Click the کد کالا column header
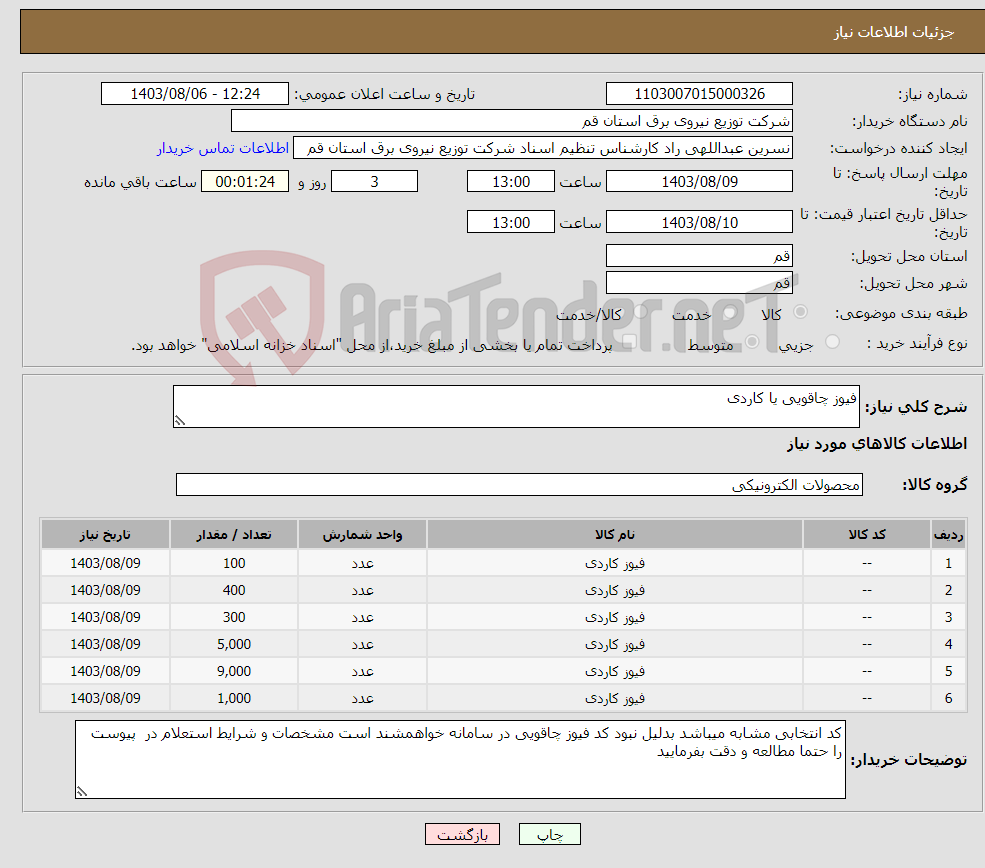The width and height of the screenshot is (985, 868). pyautogui.click(x=867, y=534)
